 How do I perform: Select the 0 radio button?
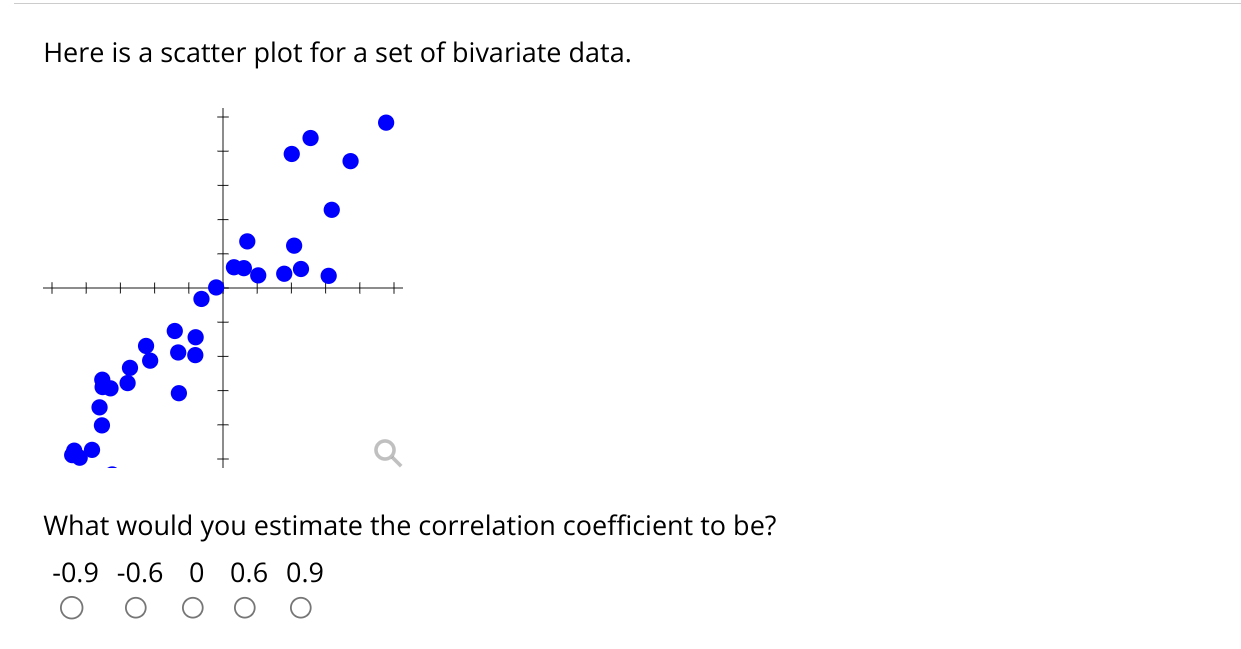coord(192,606)
